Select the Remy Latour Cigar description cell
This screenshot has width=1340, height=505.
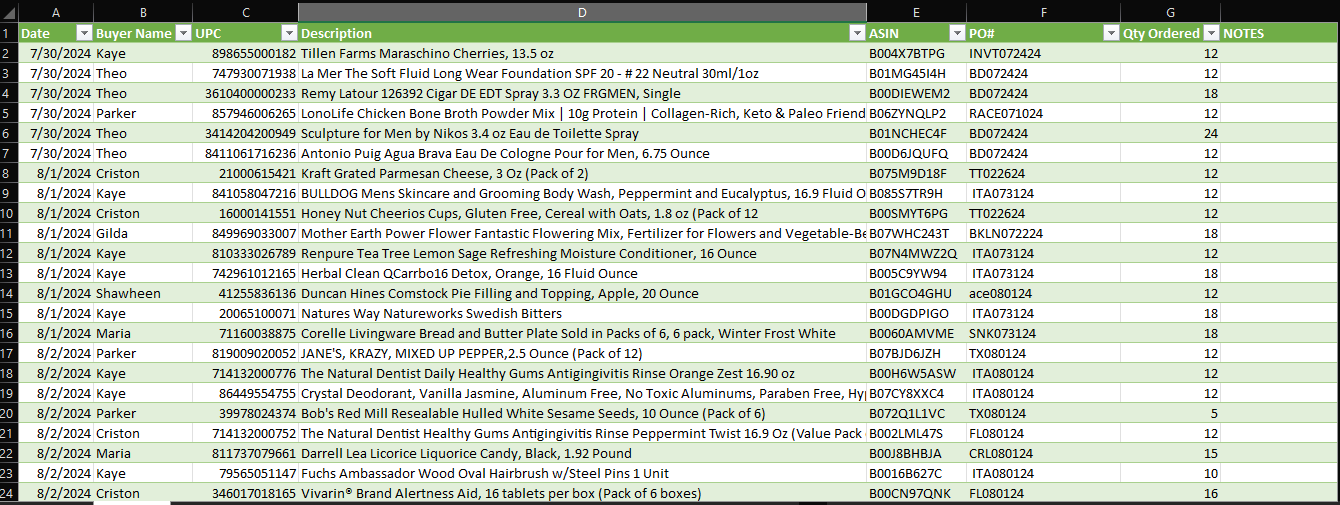(582, 93)
